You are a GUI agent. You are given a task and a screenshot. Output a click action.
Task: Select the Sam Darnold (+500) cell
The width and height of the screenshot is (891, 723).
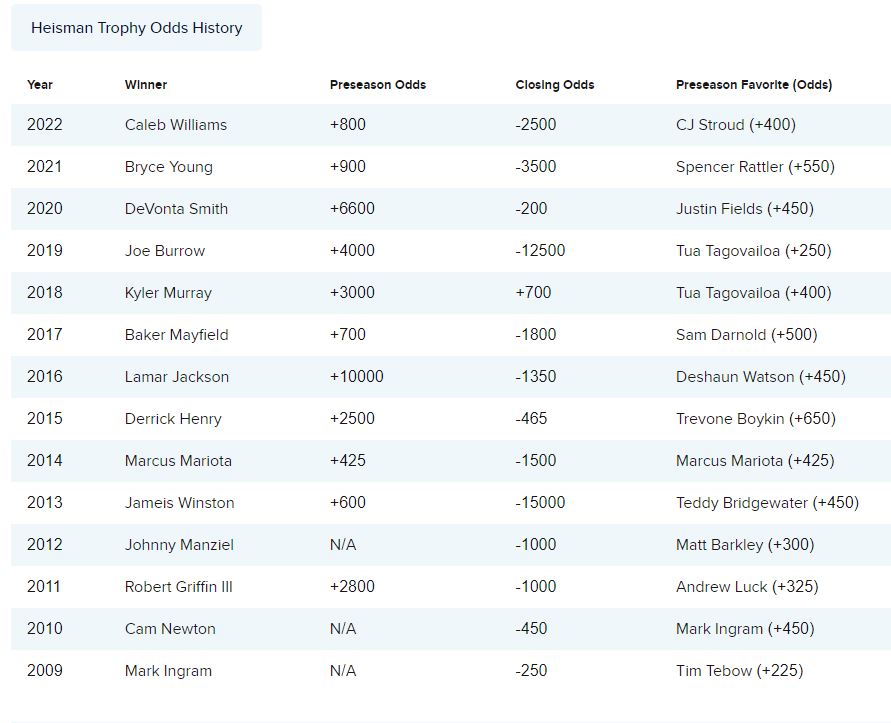747,335
